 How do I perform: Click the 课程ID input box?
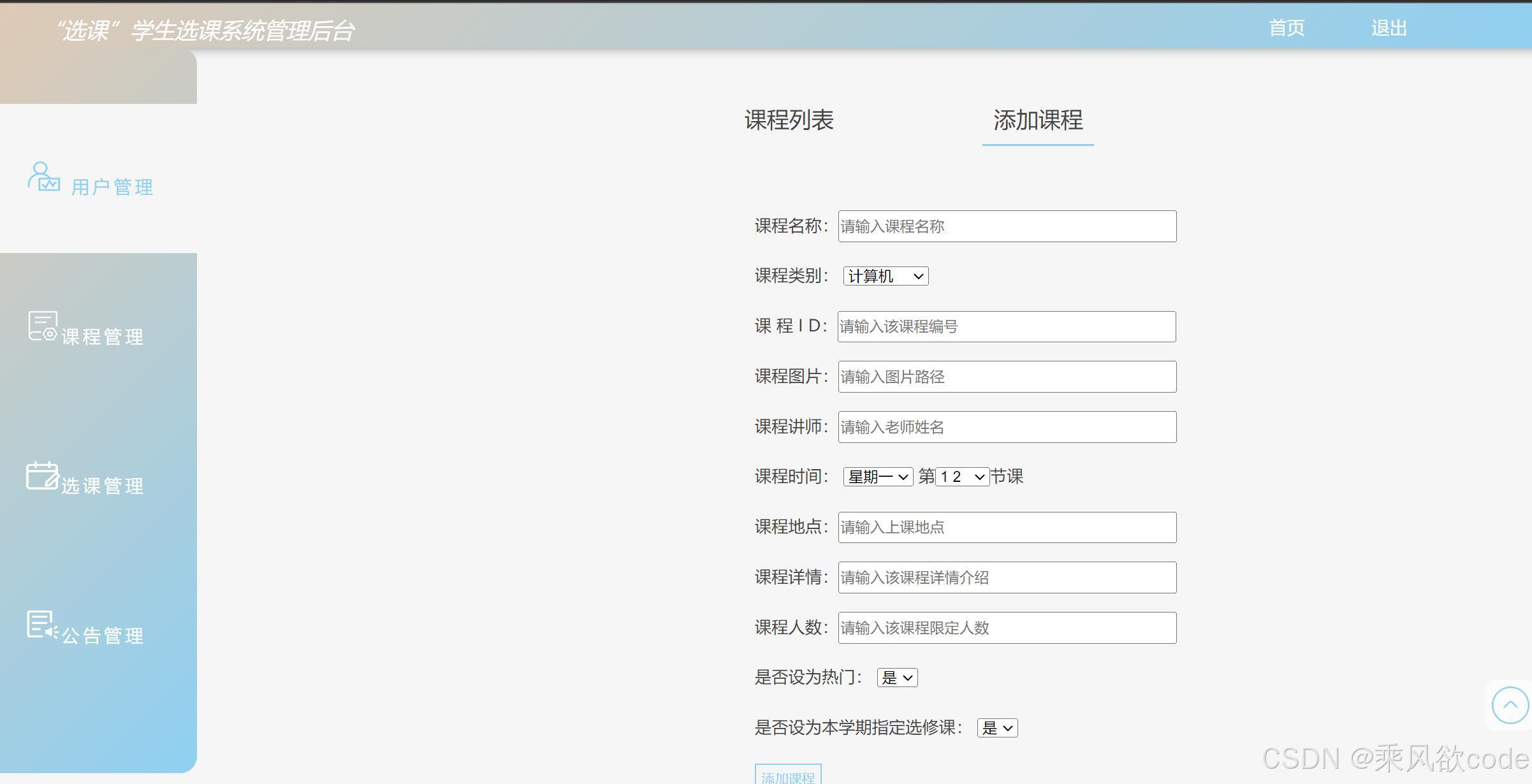tap(1006, 326)
